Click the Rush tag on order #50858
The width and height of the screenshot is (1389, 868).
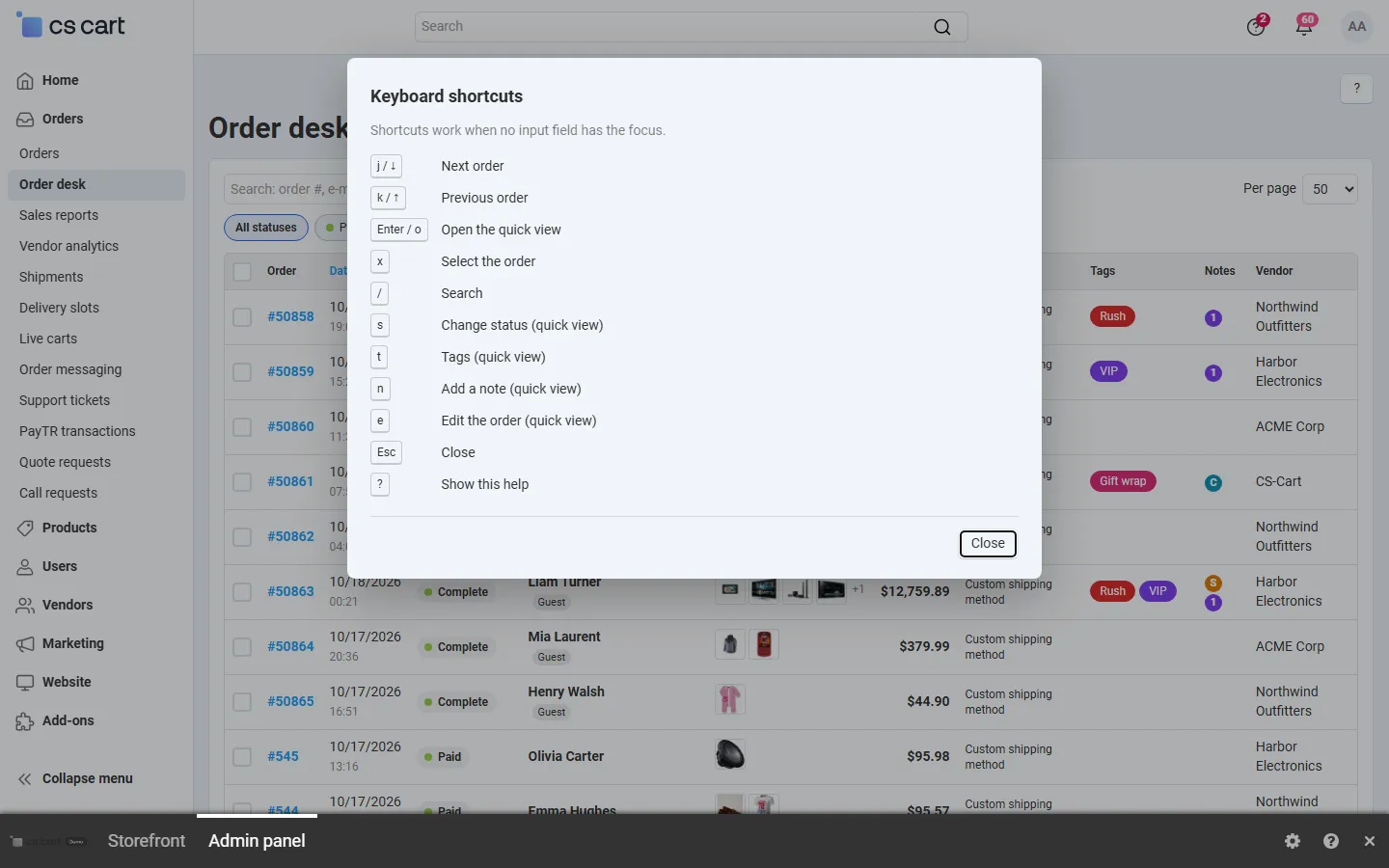[1112, 316]
